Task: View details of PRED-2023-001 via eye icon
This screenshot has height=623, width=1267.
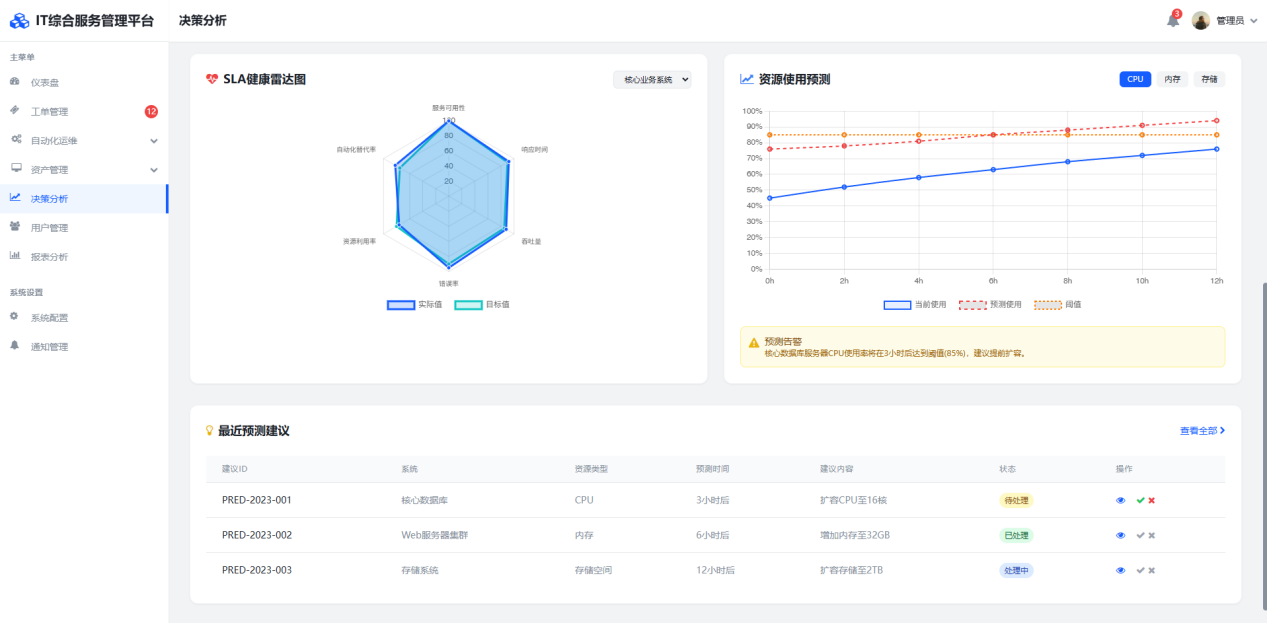Action: 1120,500
